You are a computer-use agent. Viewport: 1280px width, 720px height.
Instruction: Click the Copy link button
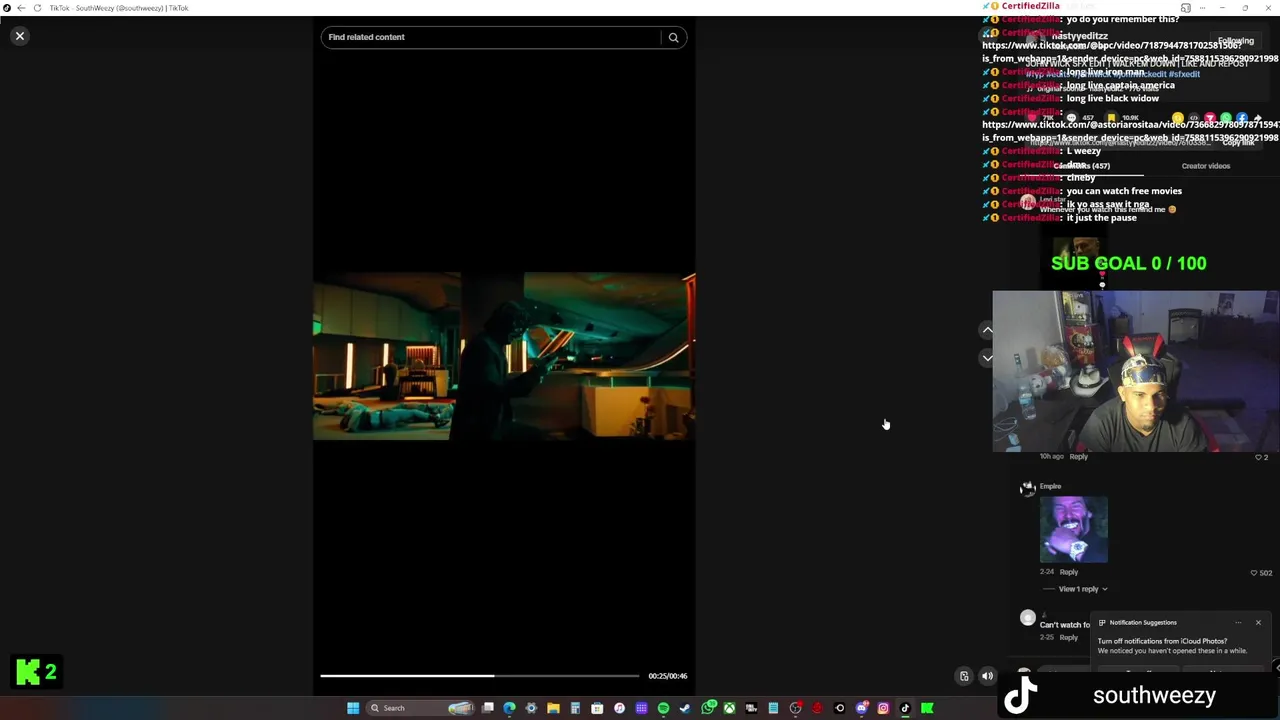click(x=1238, y=143)
